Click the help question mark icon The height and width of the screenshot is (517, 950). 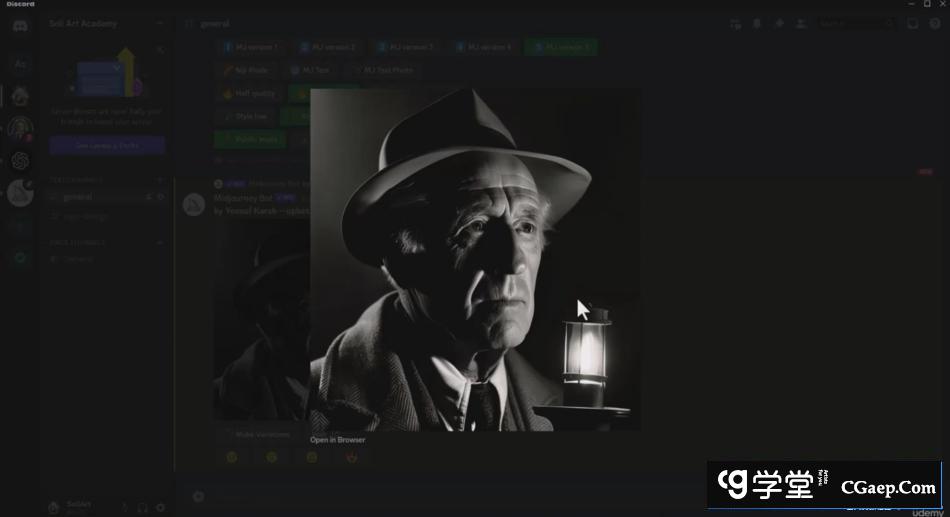tap(934, 23)
